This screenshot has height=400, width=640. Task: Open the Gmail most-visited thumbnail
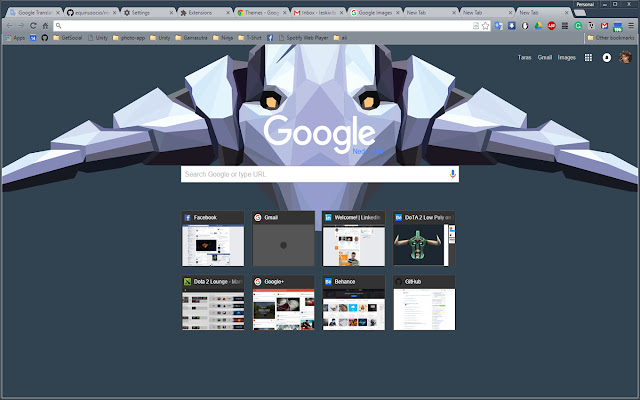pyautogui.click(x=283, y=239)
